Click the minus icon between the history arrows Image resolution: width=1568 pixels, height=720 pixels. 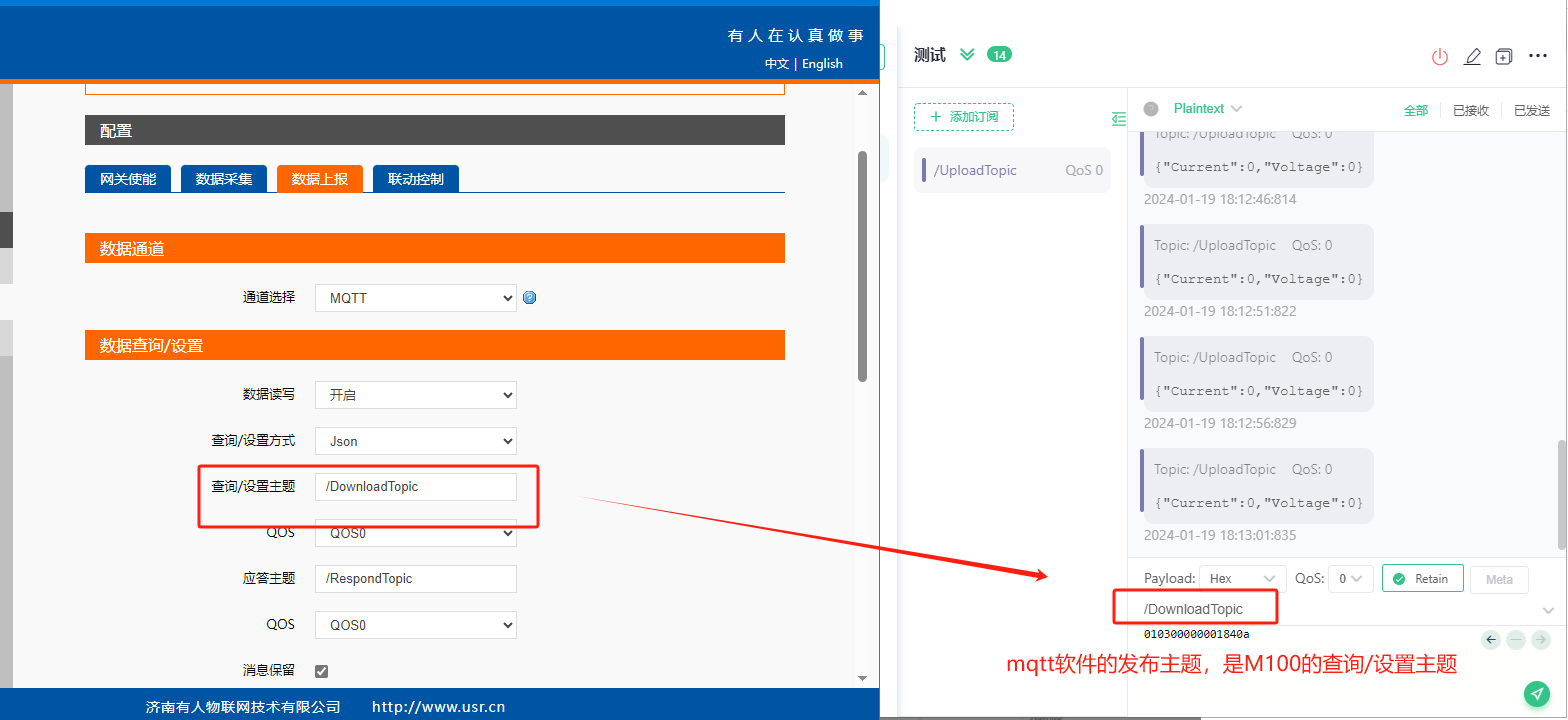click(x=1516, y=639)
